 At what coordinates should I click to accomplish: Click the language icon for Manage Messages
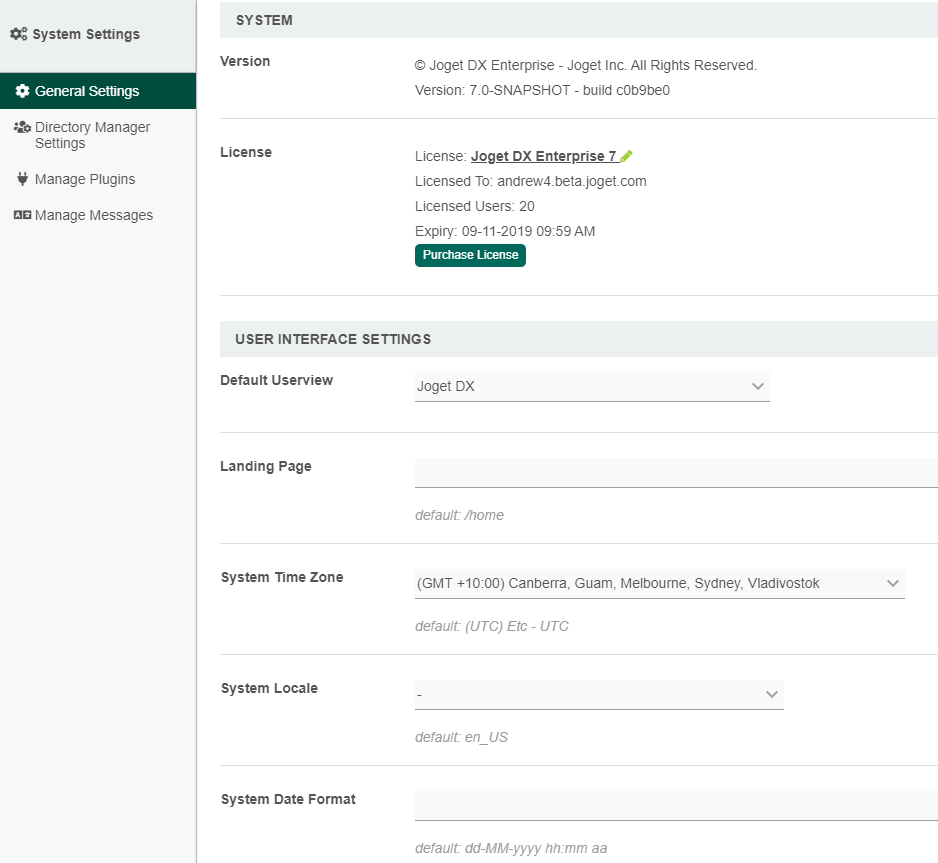pos(22,215)
